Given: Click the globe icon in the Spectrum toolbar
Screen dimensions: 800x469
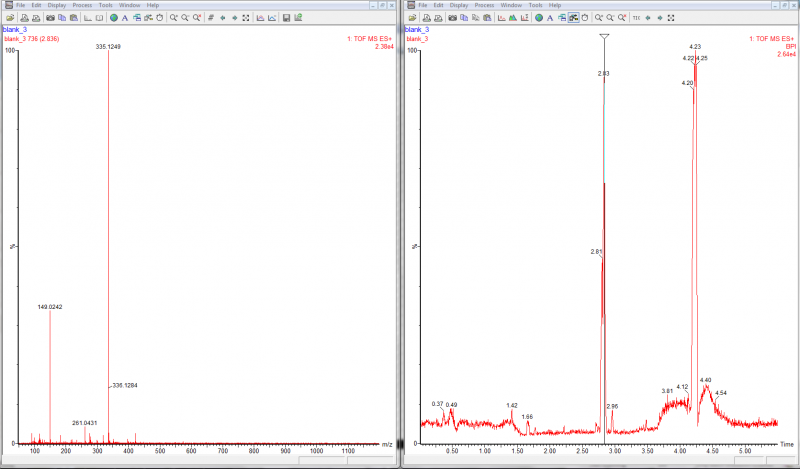Looking at the screenshot, I should [114, 18].
